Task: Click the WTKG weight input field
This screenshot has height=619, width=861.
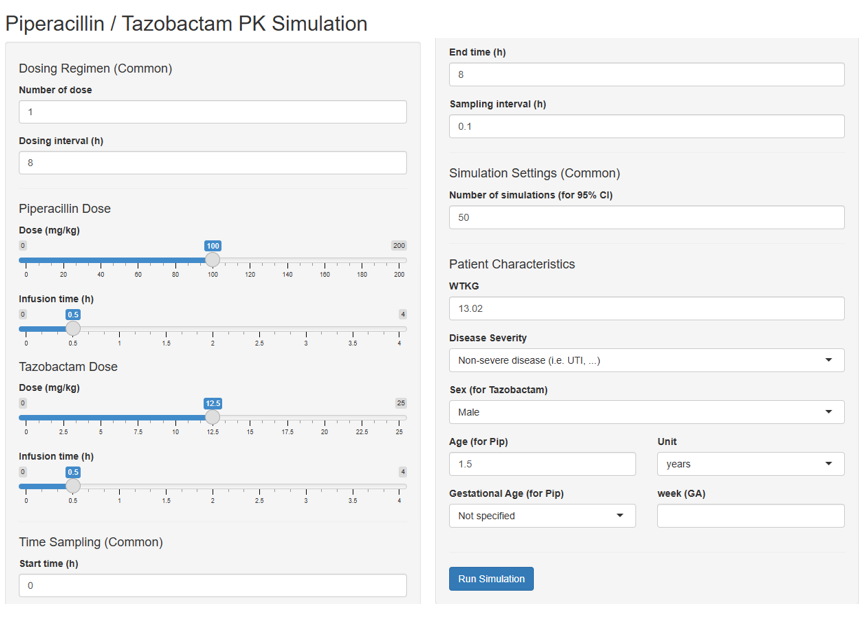Action: pyautogui.click(x=646, y=309)
